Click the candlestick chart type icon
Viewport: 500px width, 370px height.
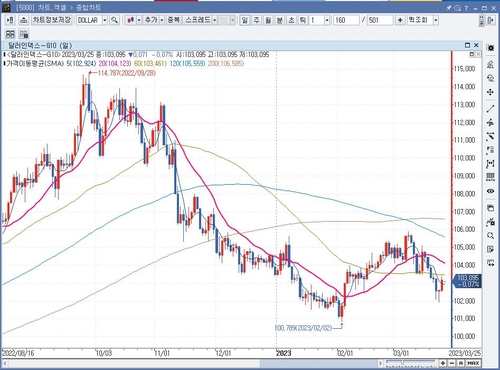tap(131, 20)
